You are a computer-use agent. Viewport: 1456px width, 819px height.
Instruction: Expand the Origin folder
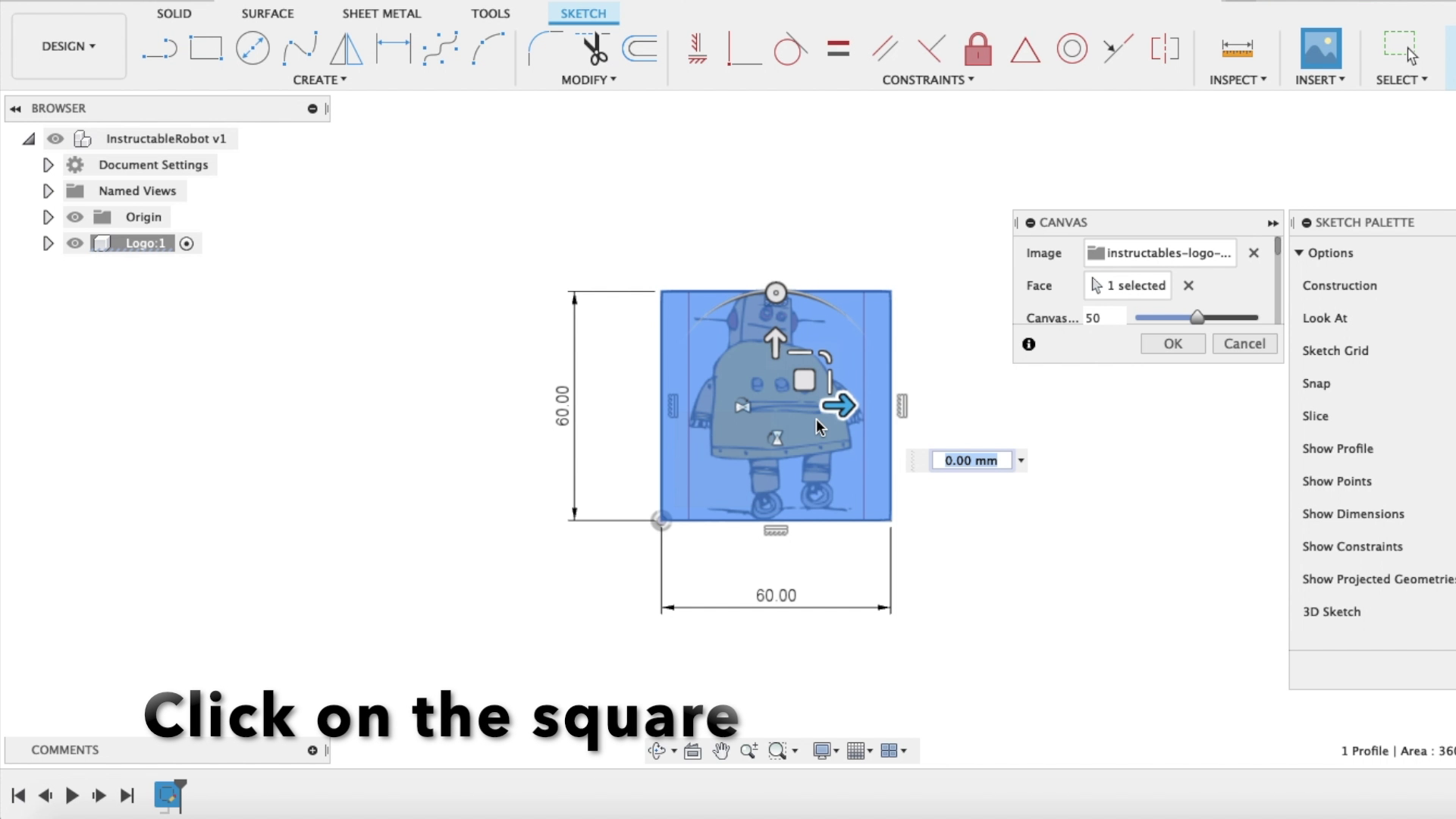(48, 216)
